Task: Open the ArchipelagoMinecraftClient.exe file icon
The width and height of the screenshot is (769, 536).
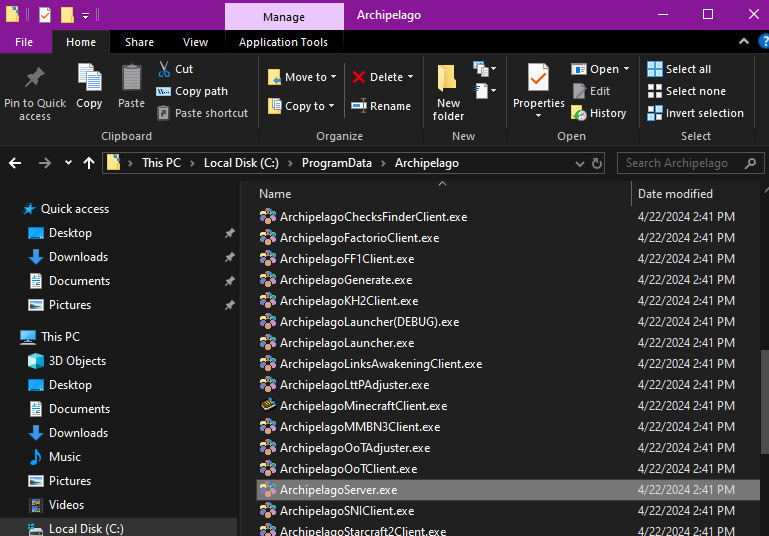Action: (268, 406)
